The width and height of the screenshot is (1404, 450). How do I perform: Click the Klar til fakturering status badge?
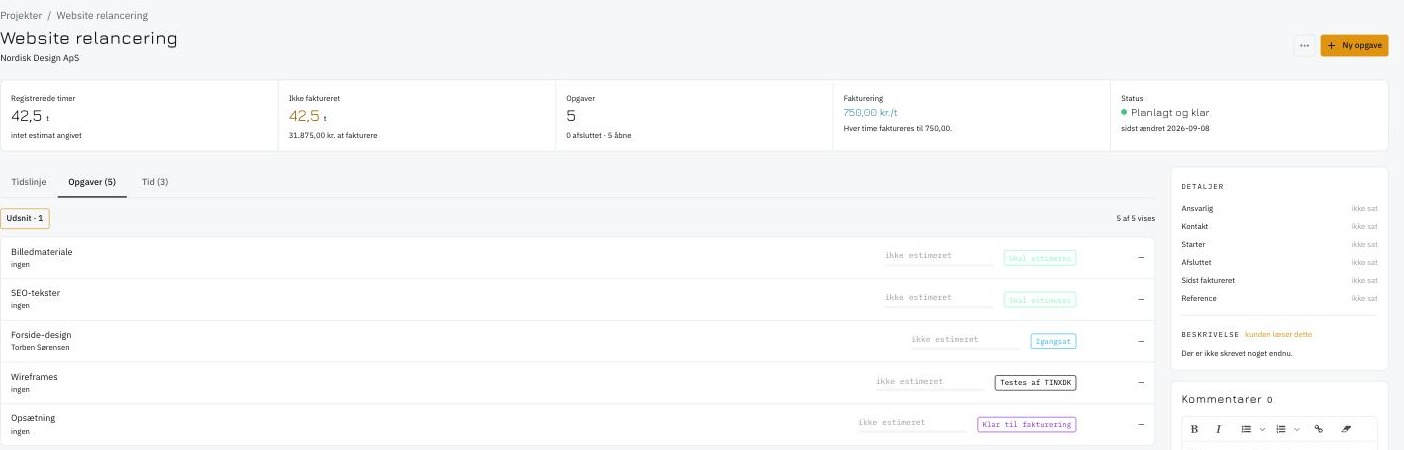[1027, 424]
